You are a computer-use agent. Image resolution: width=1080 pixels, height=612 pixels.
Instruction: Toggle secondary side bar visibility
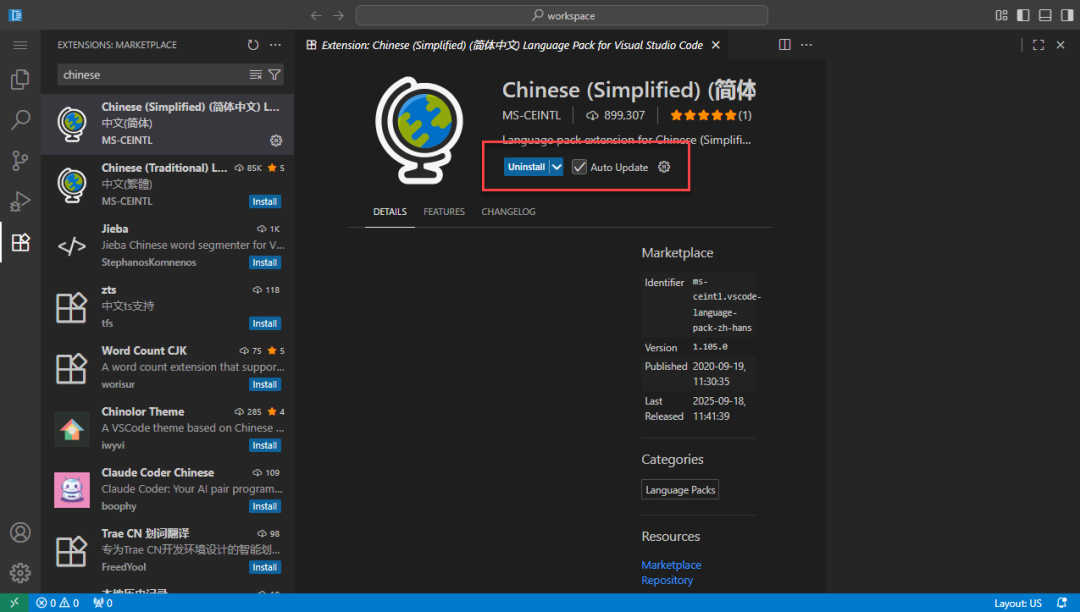(x=1067, y=15)
